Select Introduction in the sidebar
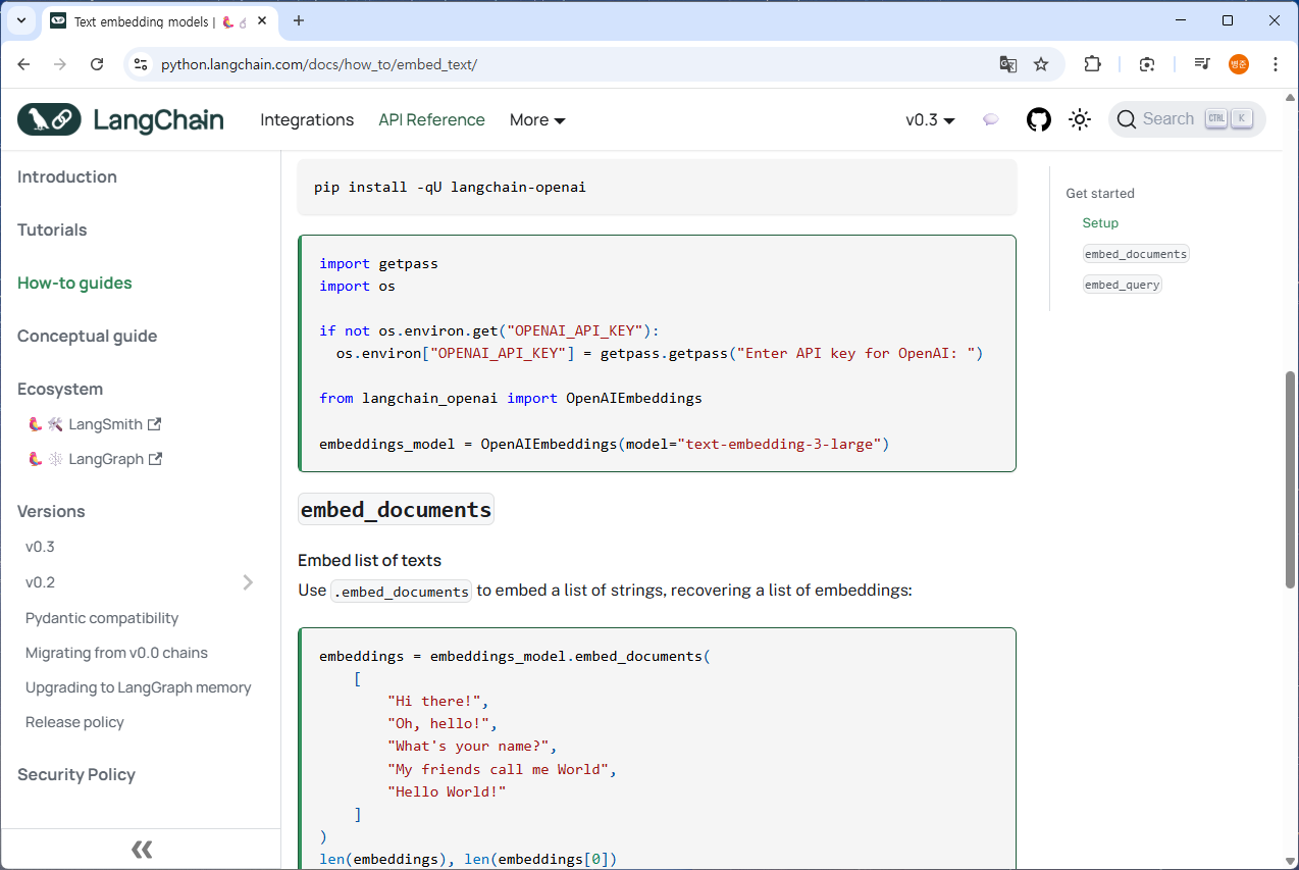This screenshot has height=870, width=1299. click(x=67, y=177)
